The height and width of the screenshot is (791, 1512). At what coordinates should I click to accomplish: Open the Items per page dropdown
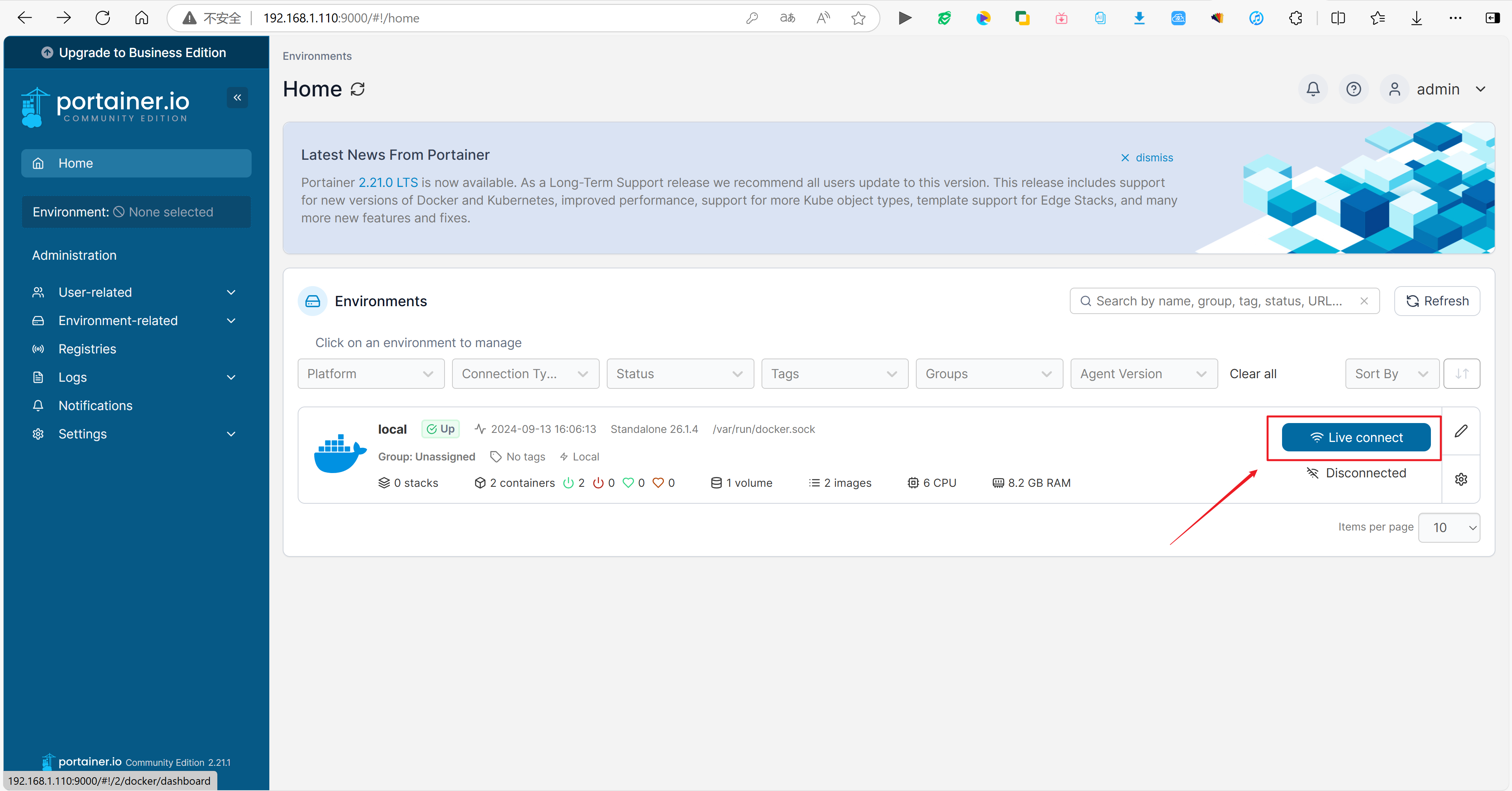(1448, 527)
